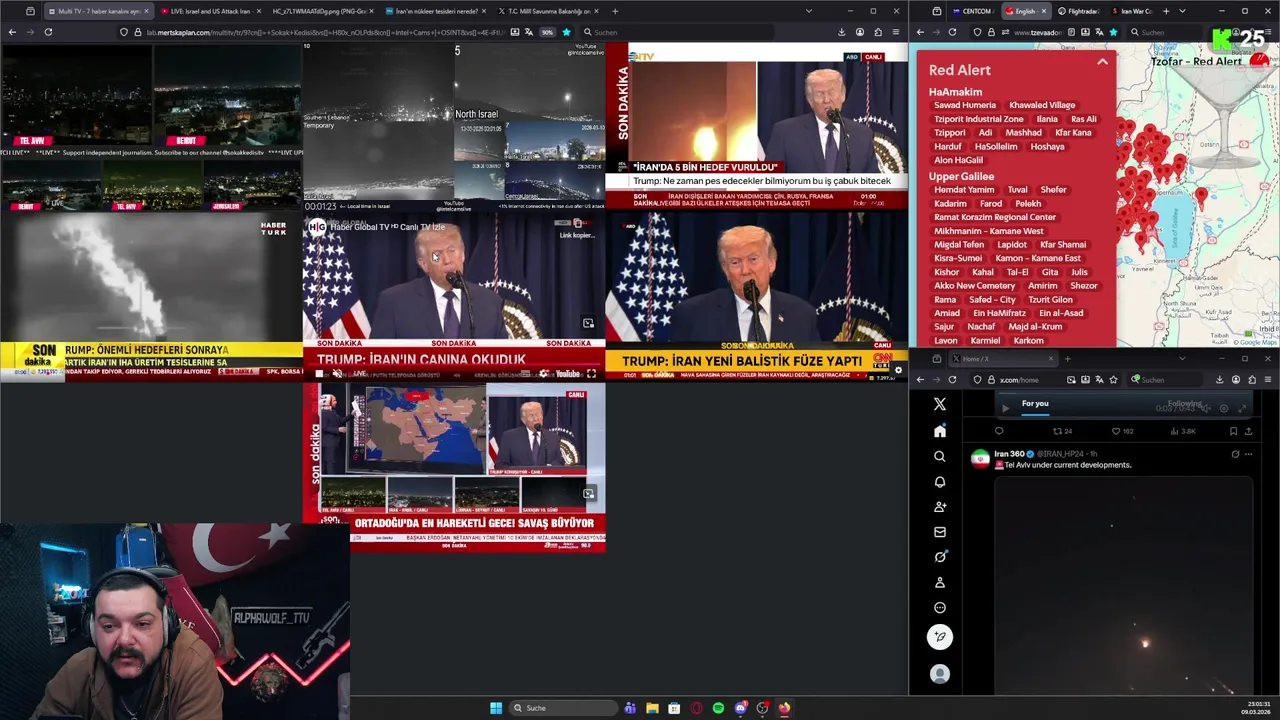The image size is (1280, 720).
Task: Click Safed – City alert location
Action: click(992, 299)
